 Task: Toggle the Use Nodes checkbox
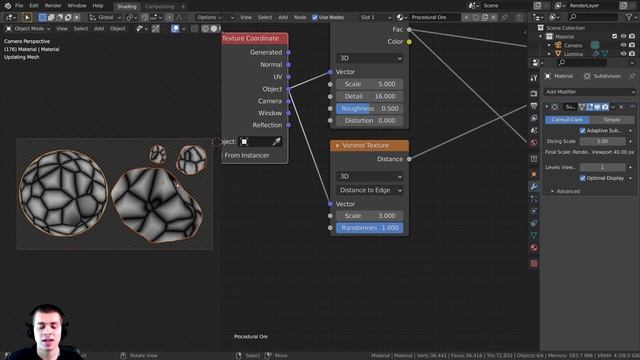(x=315, y=18)
